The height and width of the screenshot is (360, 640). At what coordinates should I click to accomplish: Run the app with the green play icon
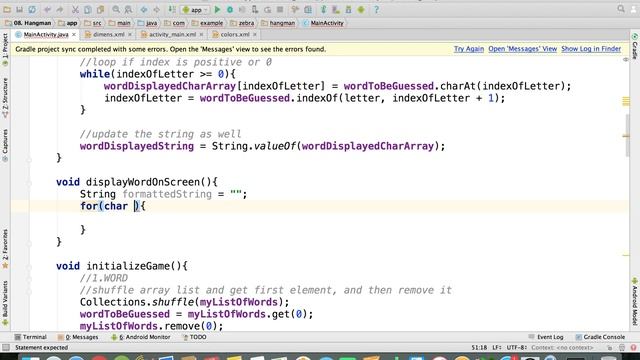click(x=217, y=9)
